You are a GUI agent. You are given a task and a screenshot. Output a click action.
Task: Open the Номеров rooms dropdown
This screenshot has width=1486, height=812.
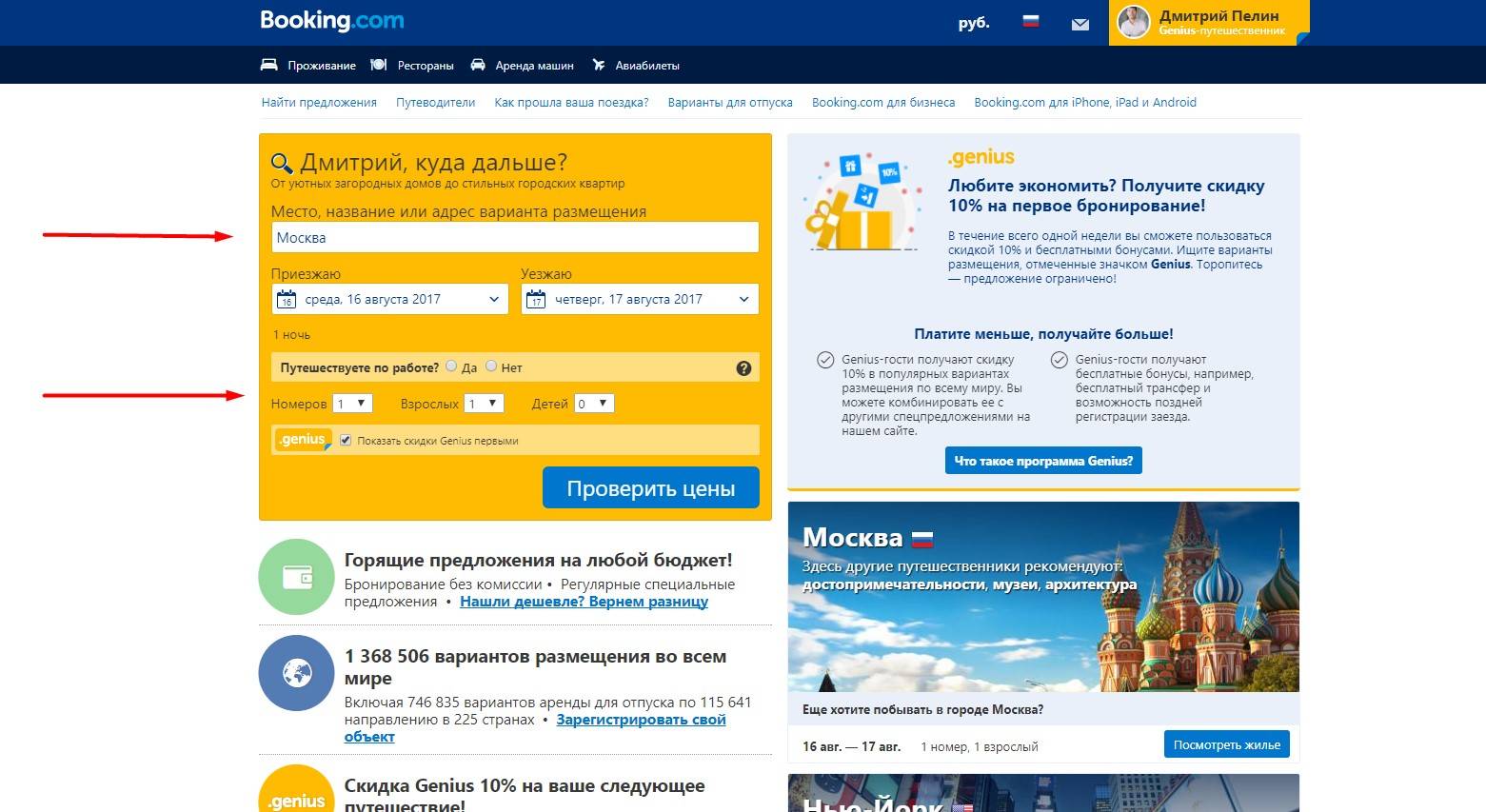coord(352,404)
